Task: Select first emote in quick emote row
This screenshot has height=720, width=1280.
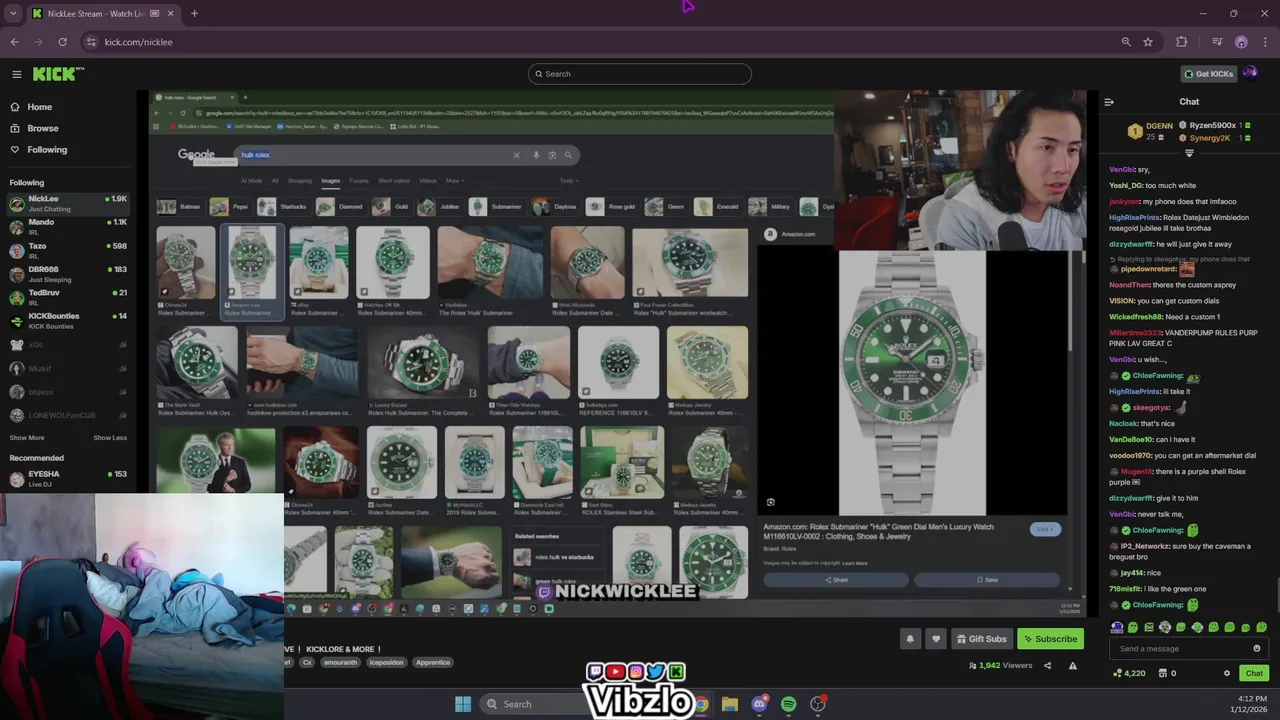Action: pos(1117,628)
